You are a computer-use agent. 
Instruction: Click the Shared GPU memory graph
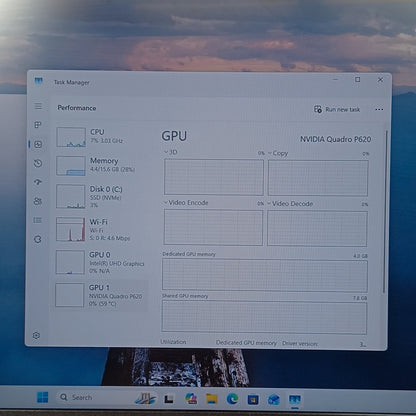click(x=264, y=317)
